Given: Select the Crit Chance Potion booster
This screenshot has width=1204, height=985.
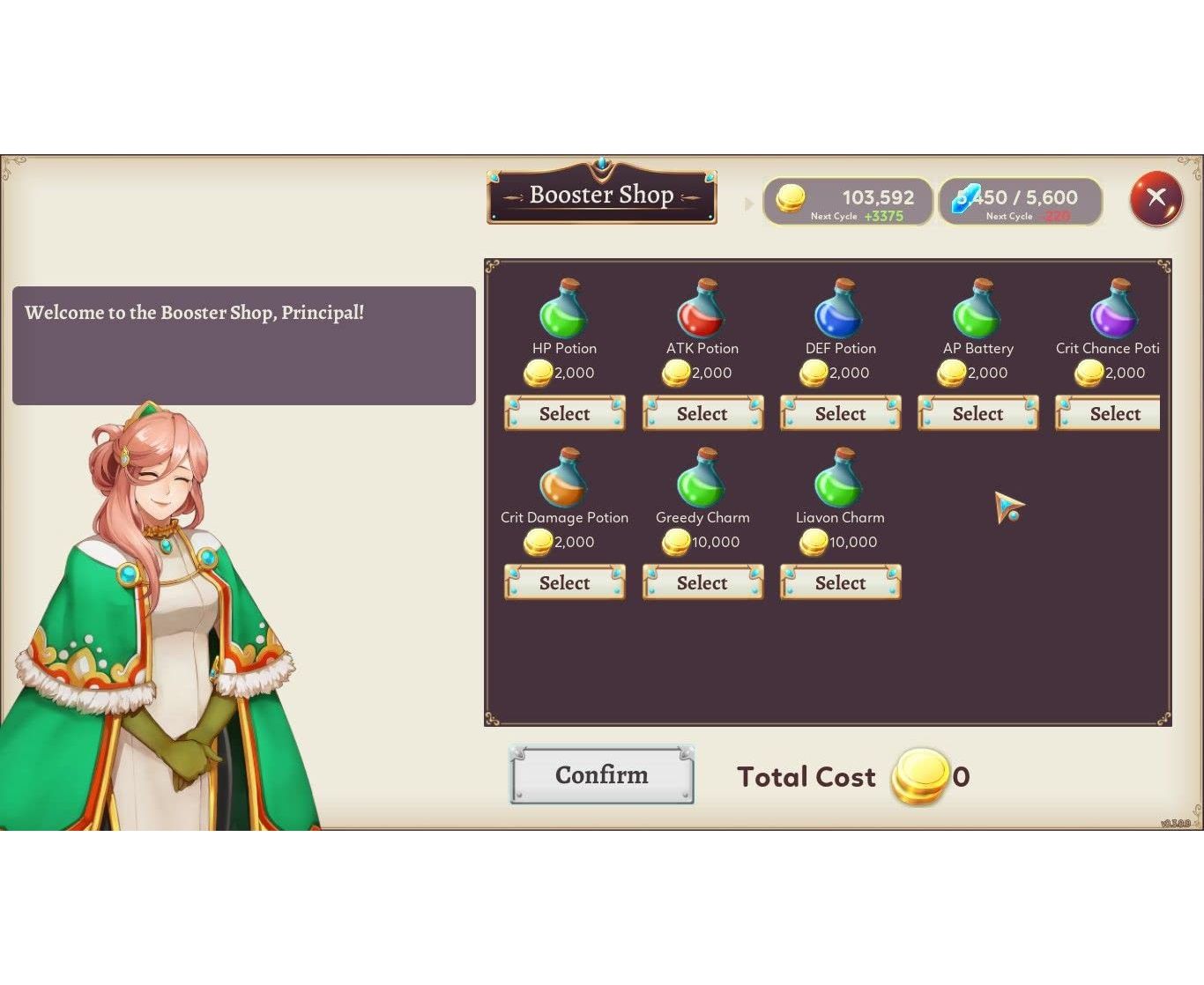Looking at the screenshot, I should tap(1108, 413).
